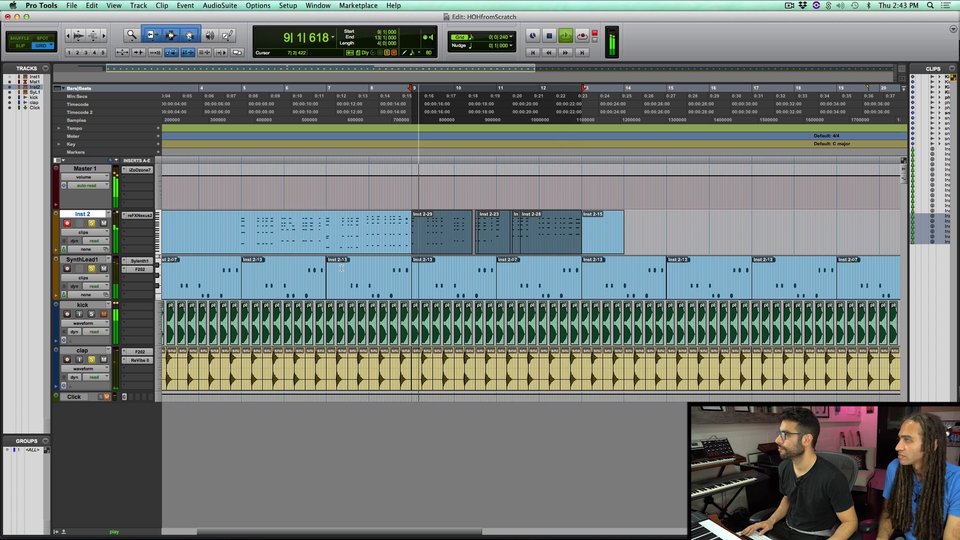Click the Stop transport button
The image size is (960, 540).
tap(549, 36)
